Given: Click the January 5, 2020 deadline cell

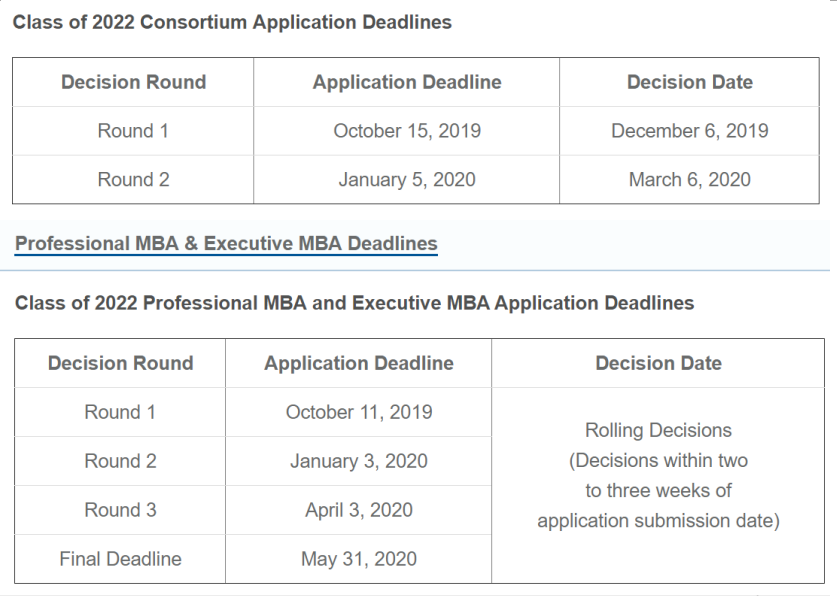Looking at the screenshot, I should 407,180.
